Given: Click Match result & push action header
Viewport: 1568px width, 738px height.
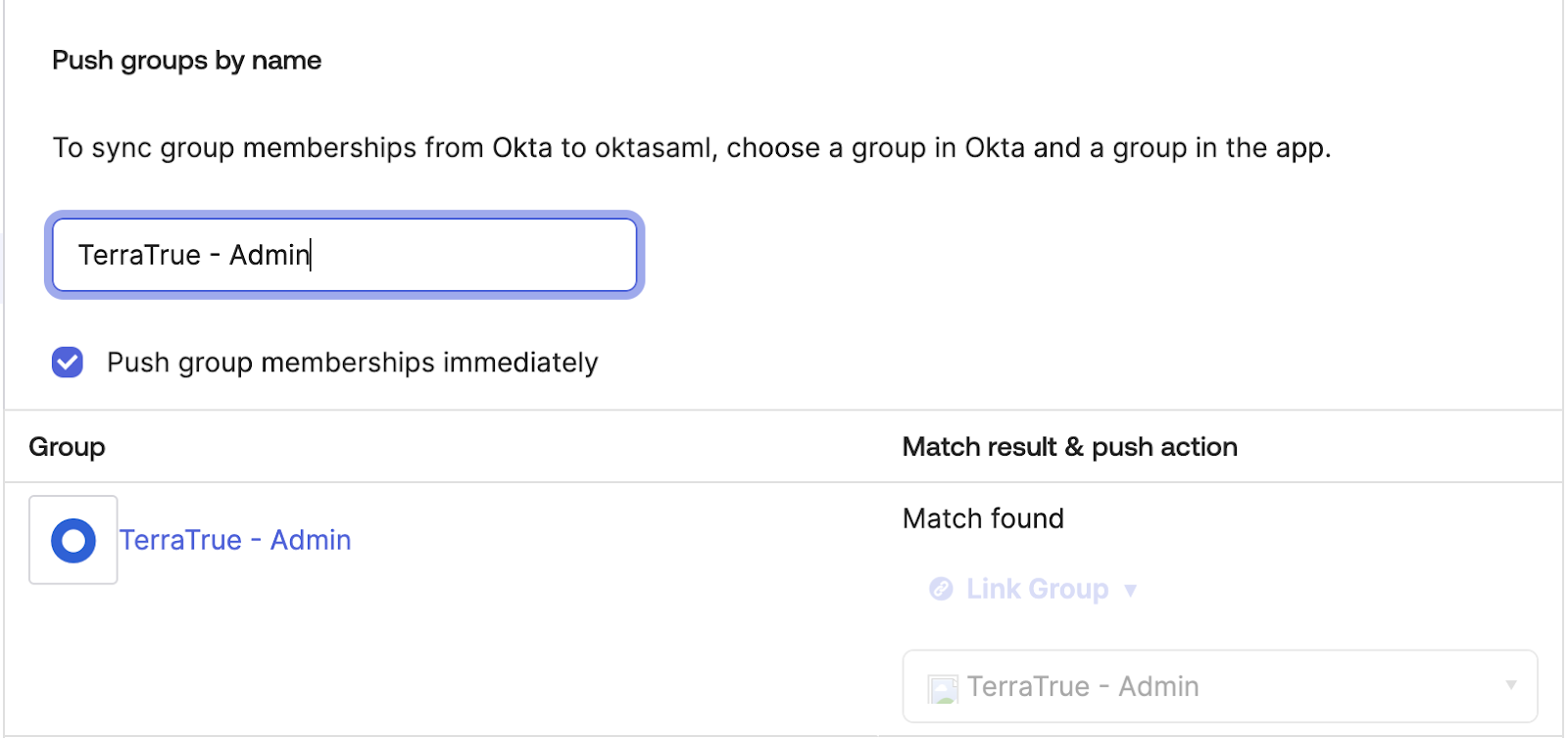Looking at the screenshot, I should point(1070,447).
